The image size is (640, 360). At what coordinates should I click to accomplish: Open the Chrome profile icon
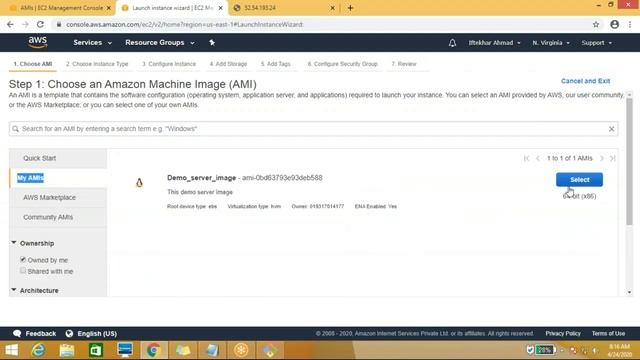[x=614, y=24]
